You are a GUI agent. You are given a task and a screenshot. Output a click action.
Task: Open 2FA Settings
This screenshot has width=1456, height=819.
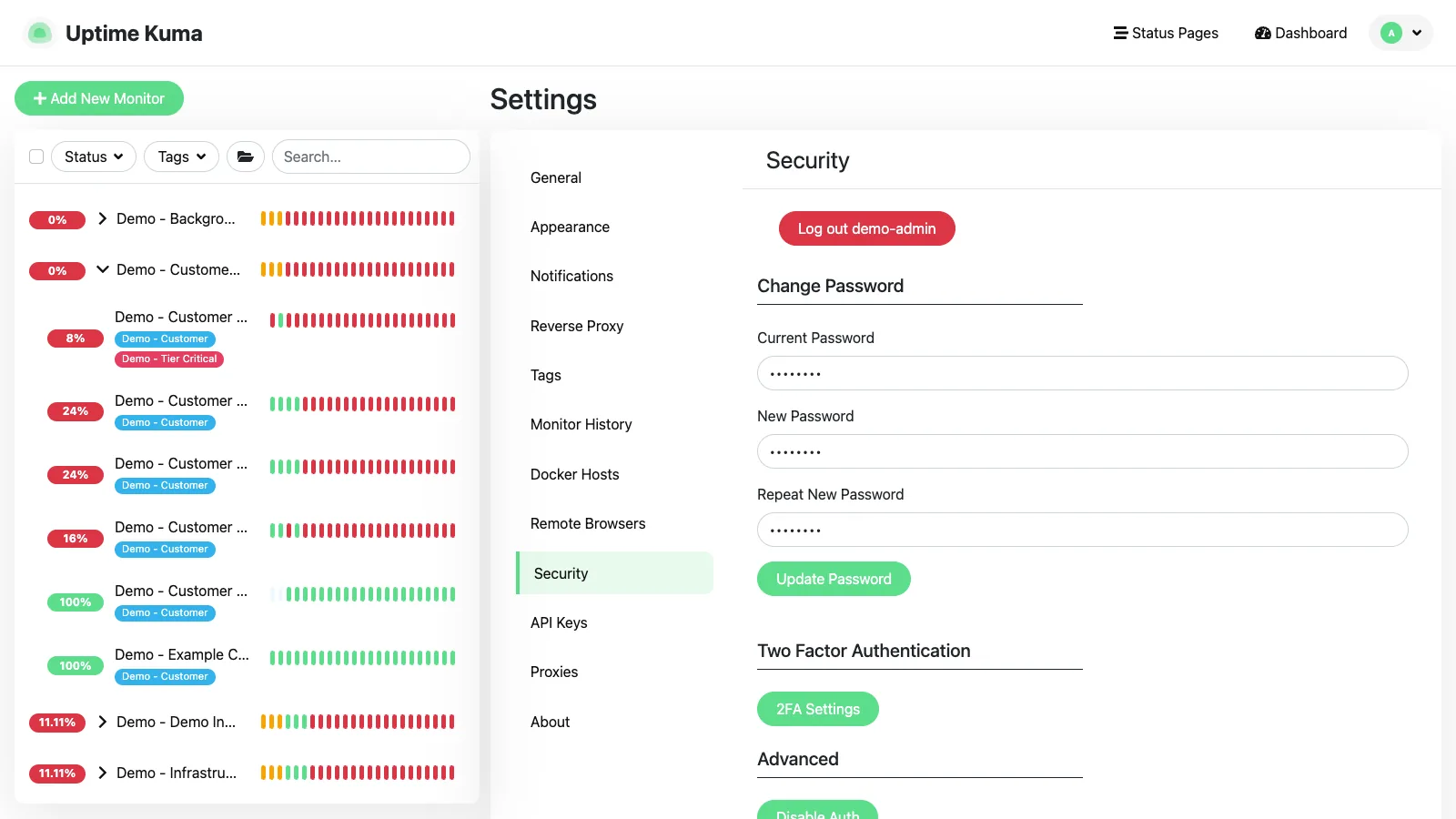(818, 709)
